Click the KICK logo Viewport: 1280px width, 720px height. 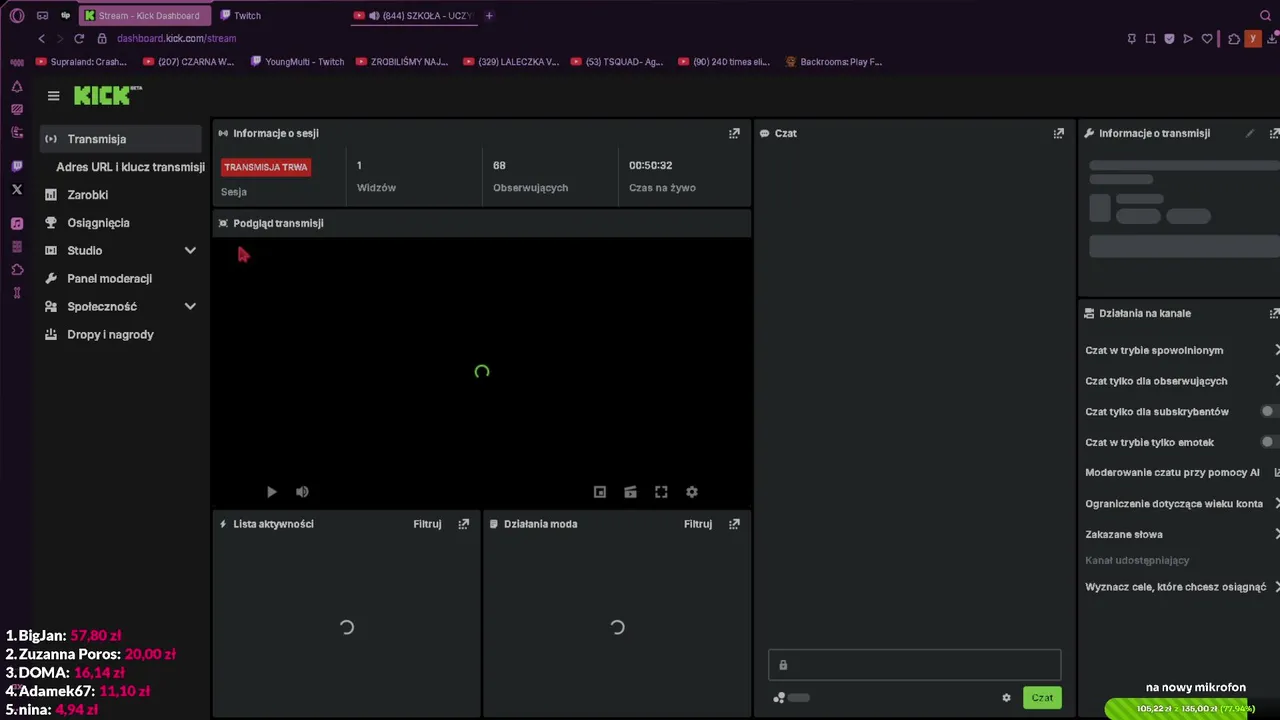(107, 95)
